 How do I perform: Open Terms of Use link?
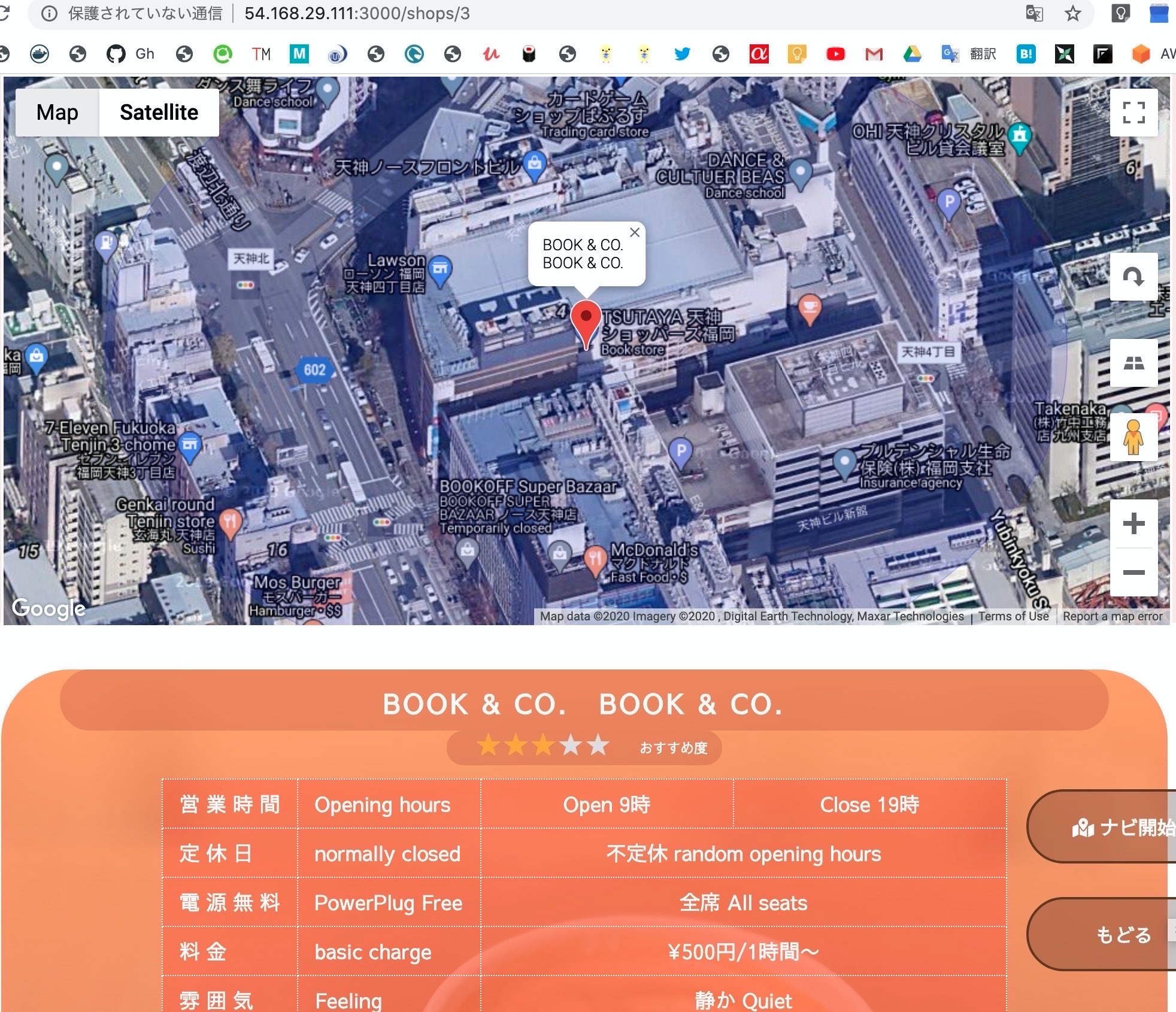tap(1013, 616)
